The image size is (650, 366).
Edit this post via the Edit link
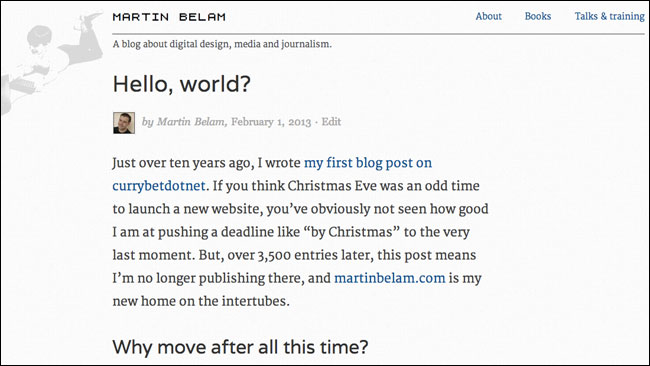pos(331,122)
